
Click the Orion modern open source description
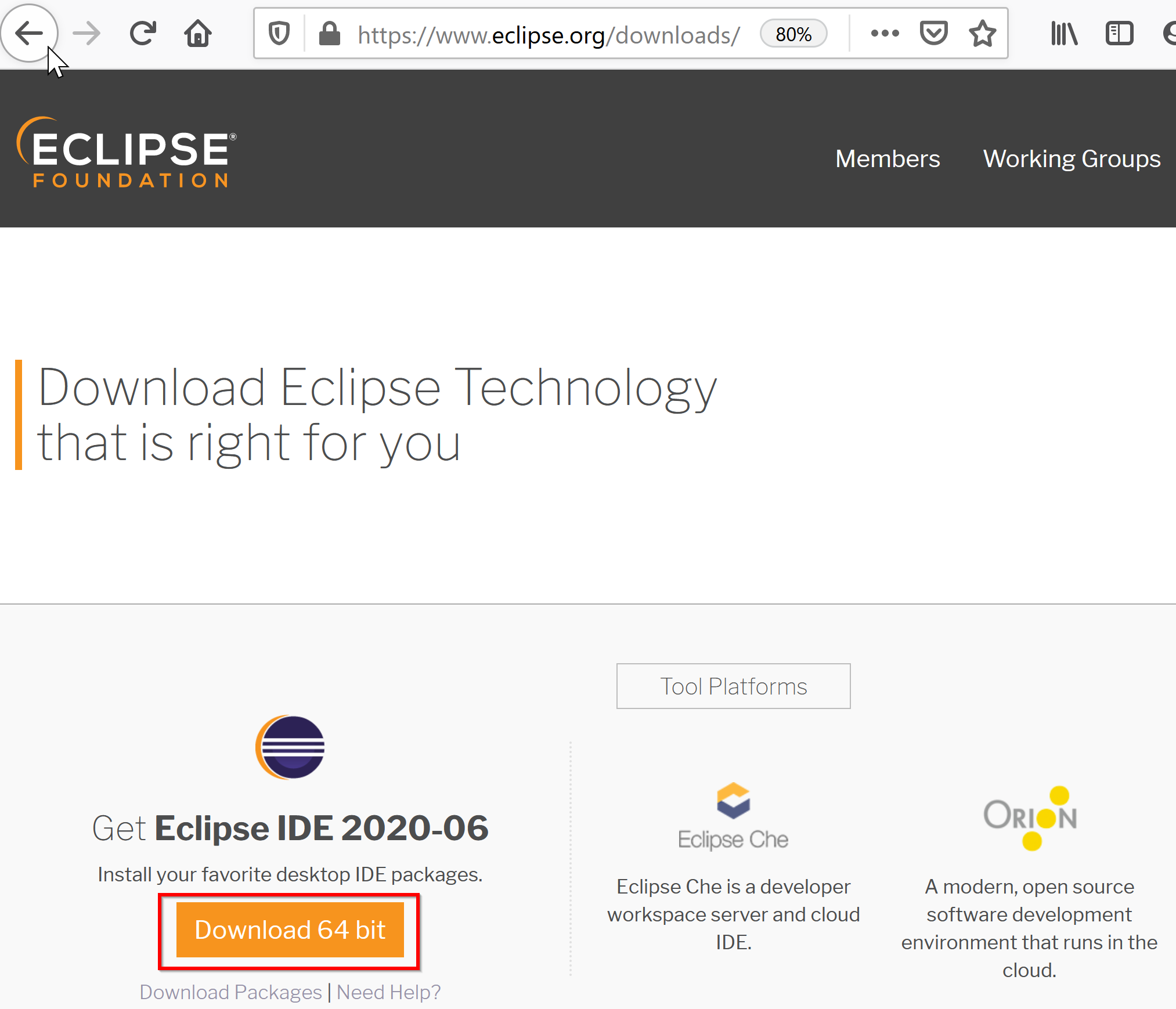[x=1029, y=928]
